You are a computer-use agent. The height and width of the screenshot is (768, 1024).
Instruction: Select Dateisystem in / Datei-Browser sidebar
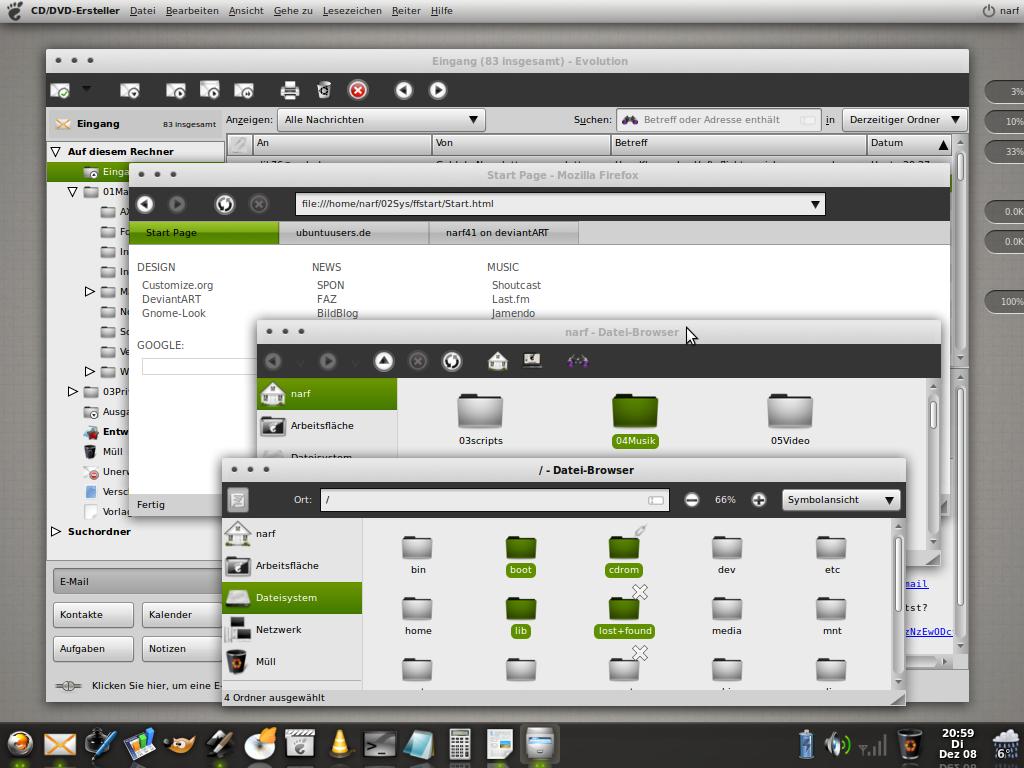[x=292, y=598]
